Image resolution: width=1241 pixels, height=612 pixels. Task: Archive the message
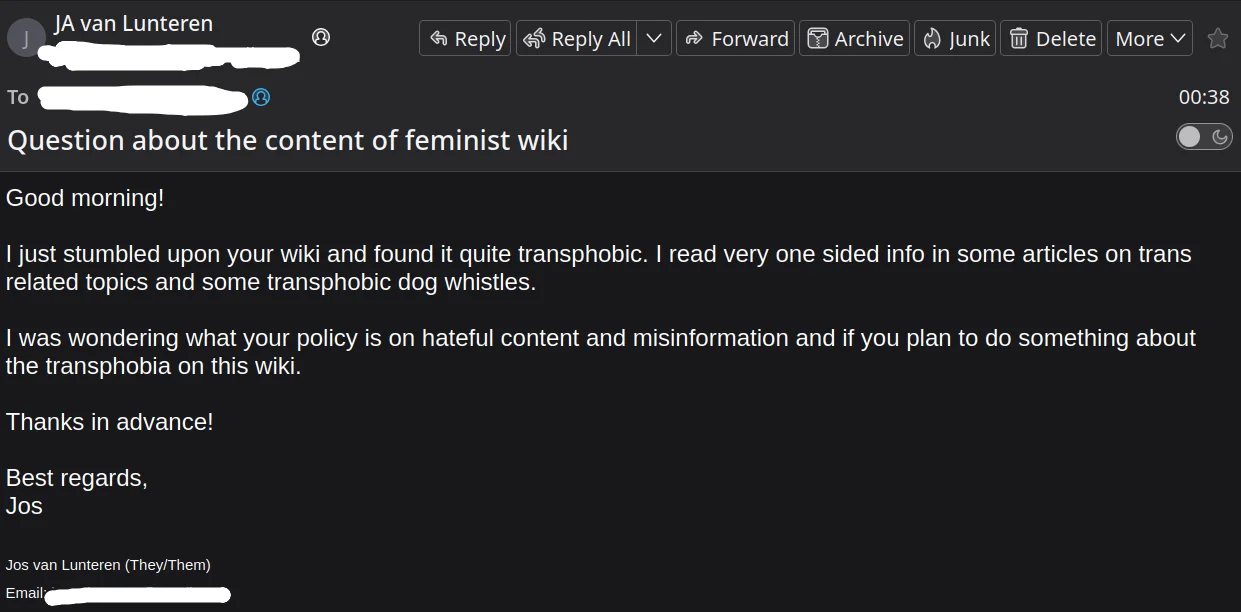coord(854,38)
